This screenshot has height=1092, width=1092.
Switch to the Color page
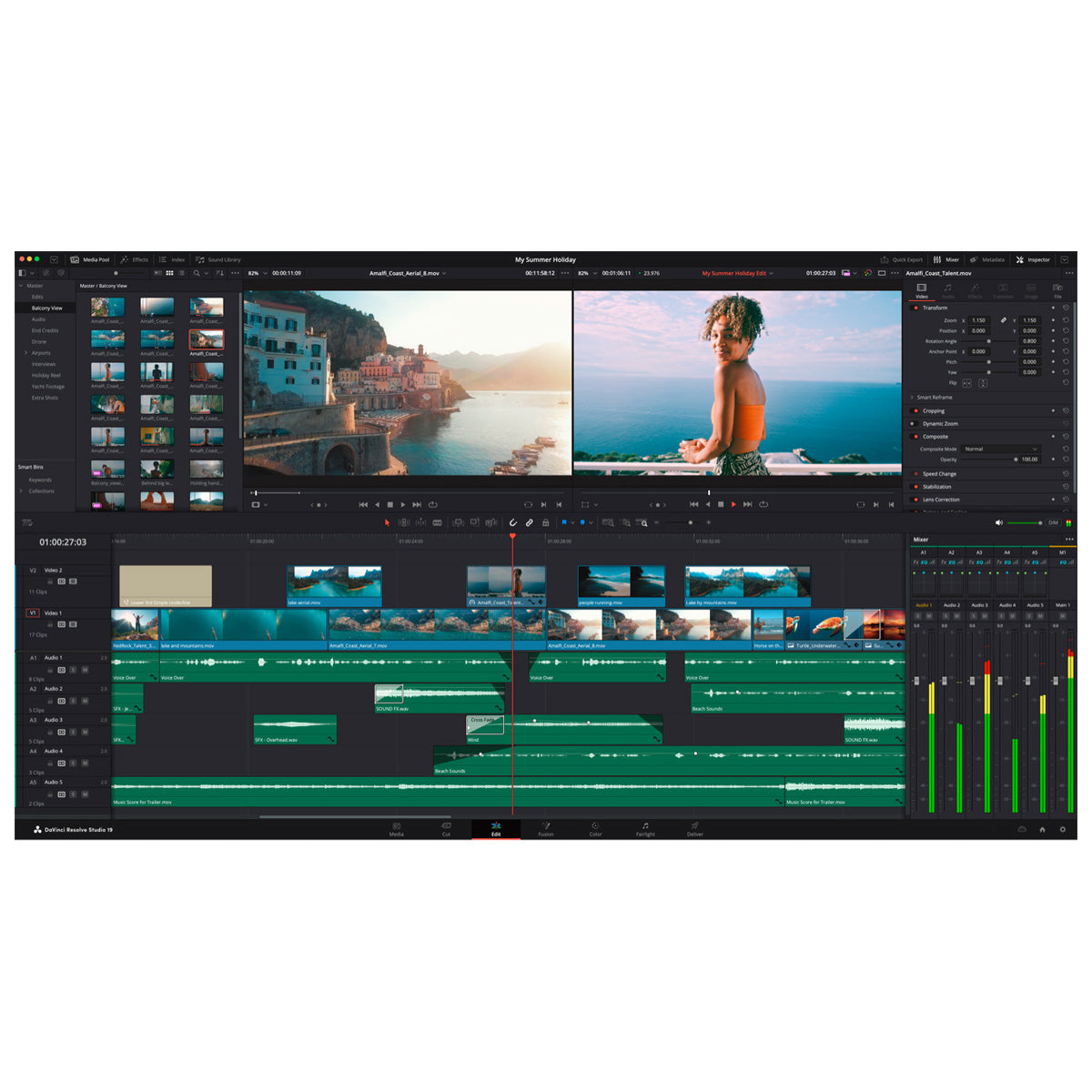[x=595, y=828]
